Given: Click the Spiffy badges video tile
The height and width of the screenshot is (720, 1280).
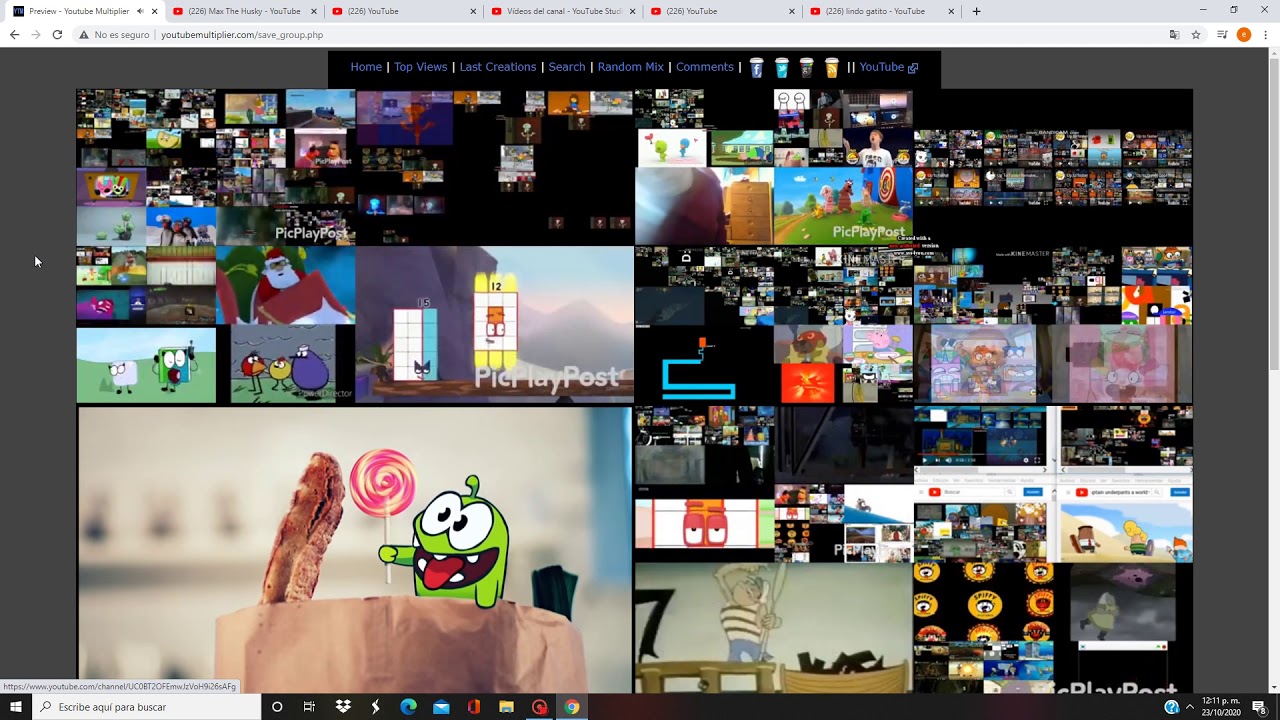Looking at the screenshot, I should [984, 601].
